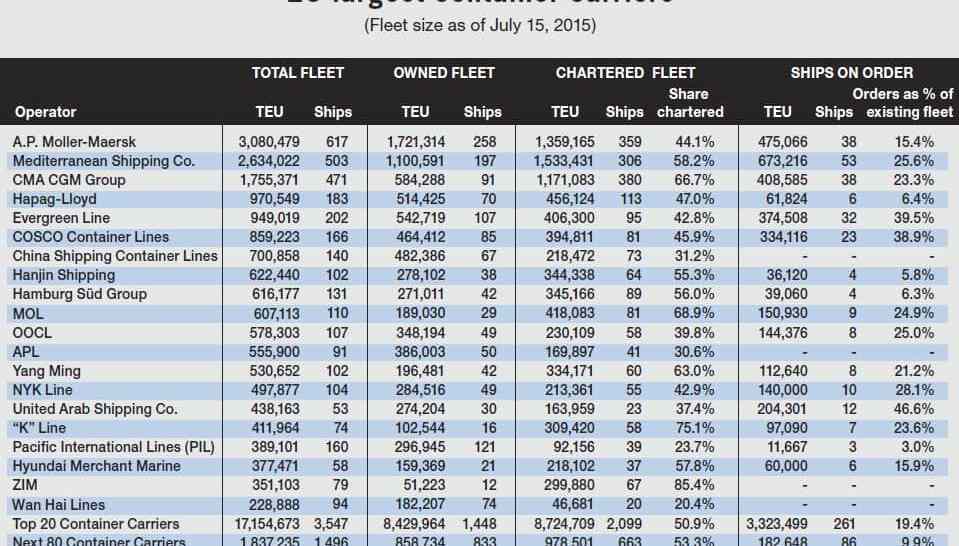Select the CHARTERED FLEET header
The image size is (959, 546).
click(625, 73)
